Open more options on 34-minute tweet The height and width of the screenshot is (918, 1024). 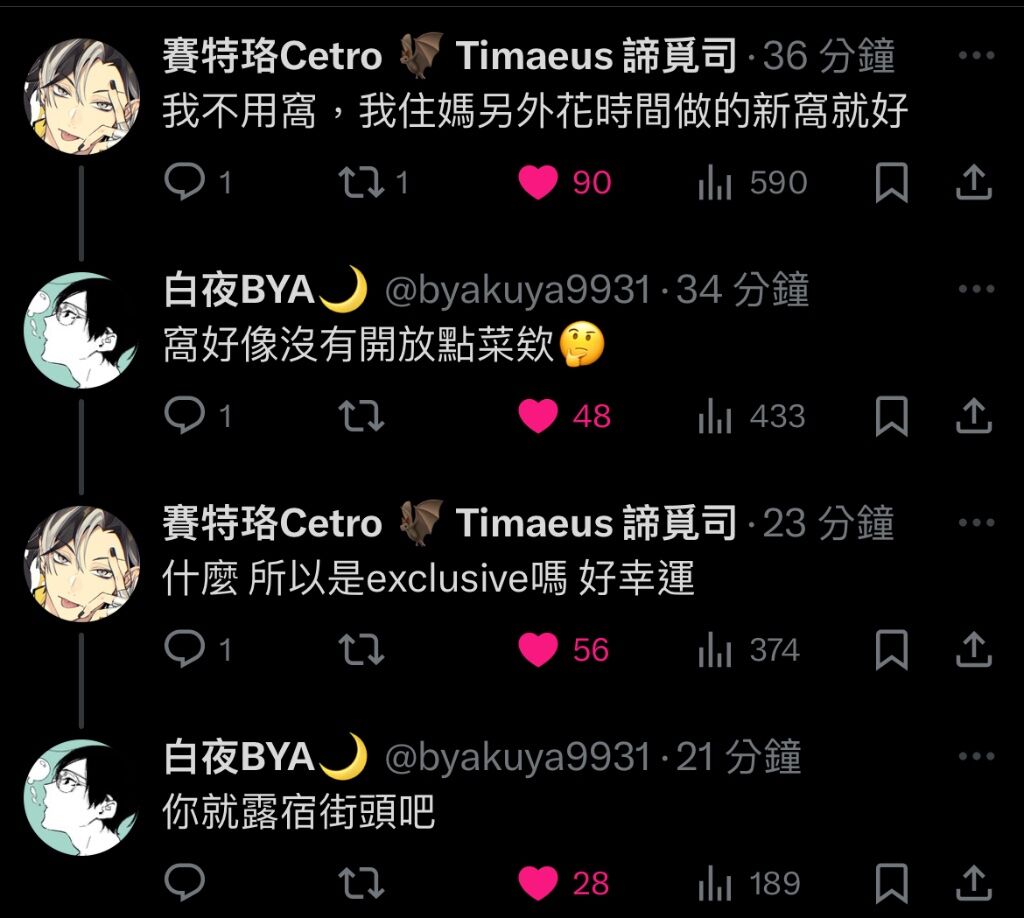pyautogui.click(x=976, y=289)
